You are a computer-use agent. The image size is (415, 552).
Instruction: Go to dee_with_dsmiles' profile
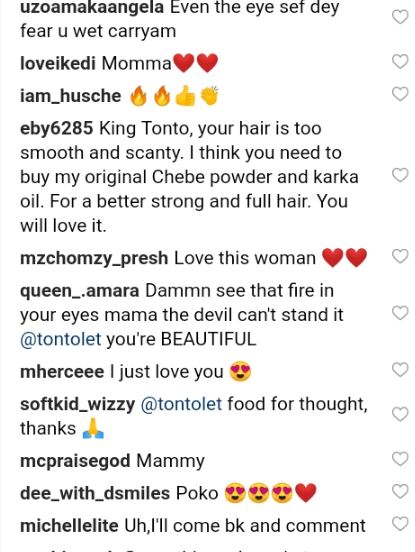click(95, 493)
